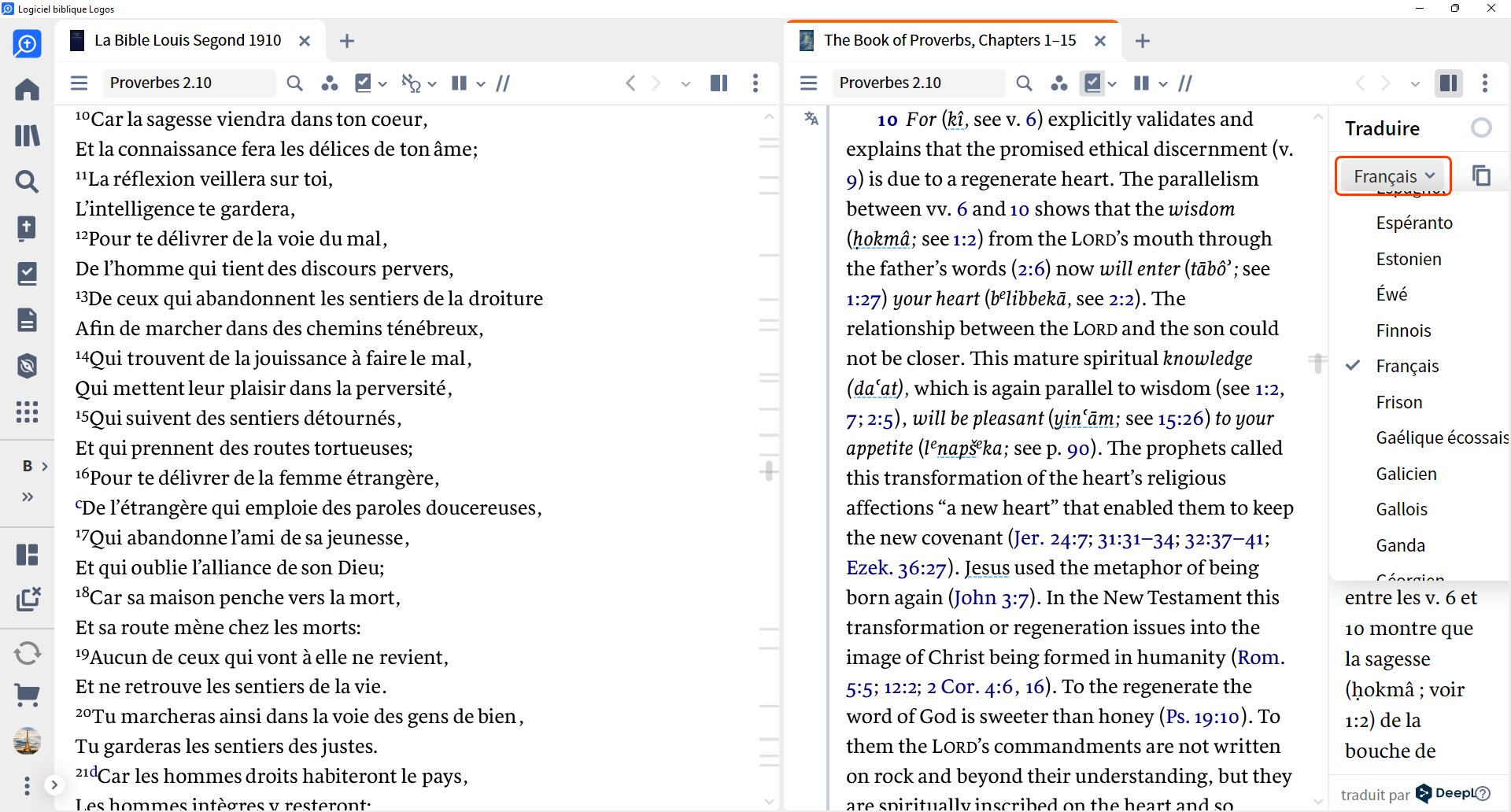Copy the translation with the copy icon
This screenshot has height=812, width=1511.
pos(1481,175)
